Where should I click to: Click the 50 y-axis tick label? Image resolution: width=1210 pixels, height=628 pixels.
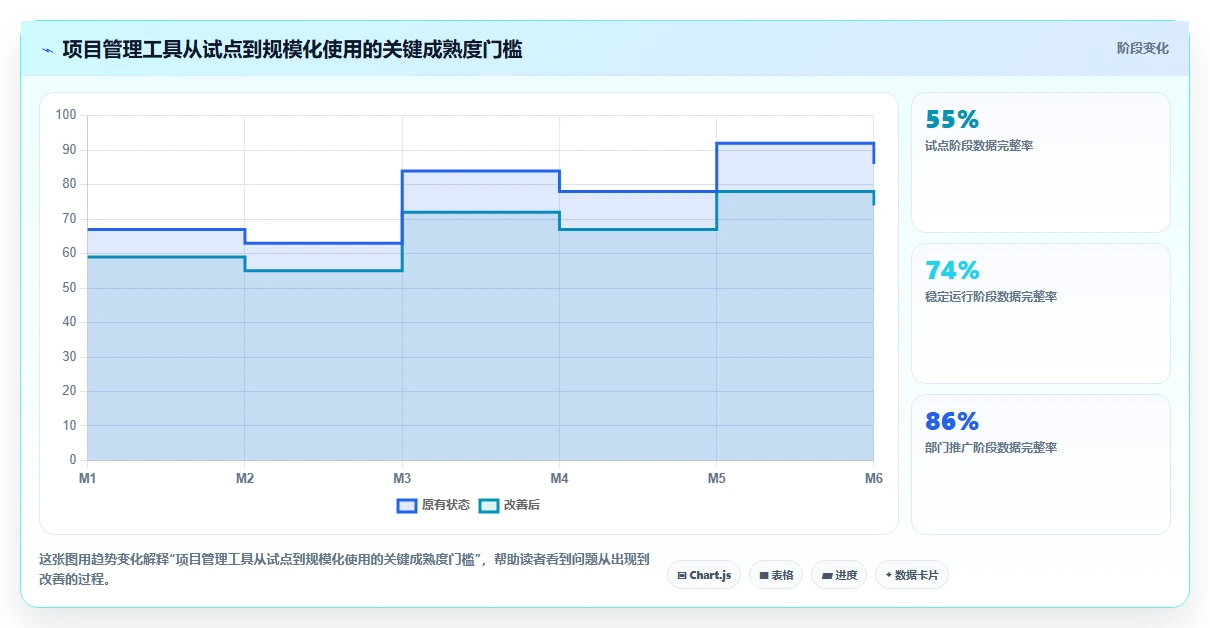point(69,288)
